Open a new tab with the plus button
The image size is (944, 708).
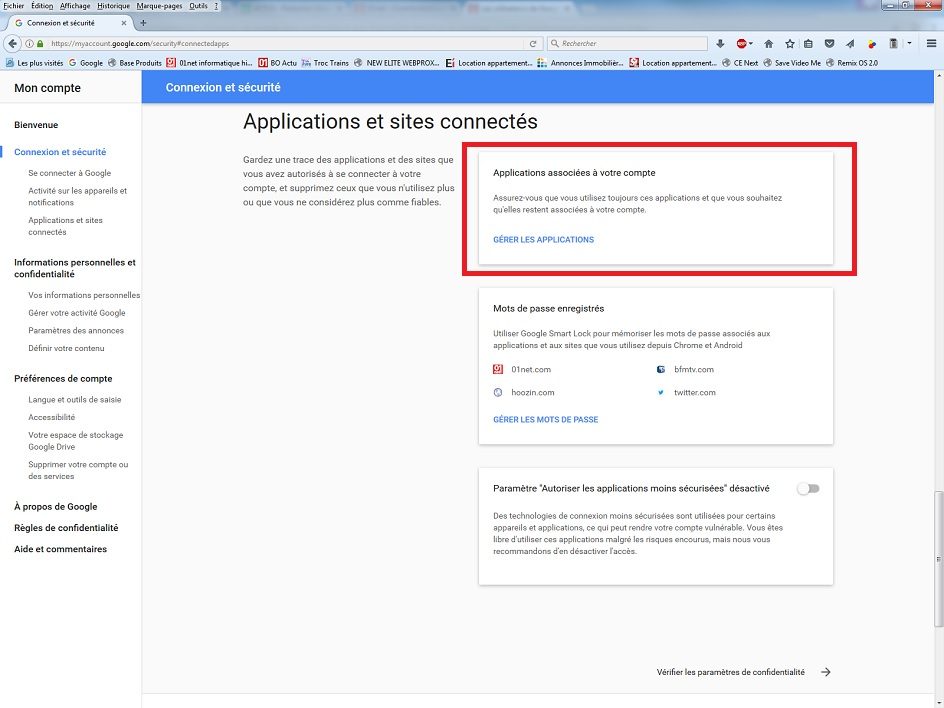pos(143,23)
